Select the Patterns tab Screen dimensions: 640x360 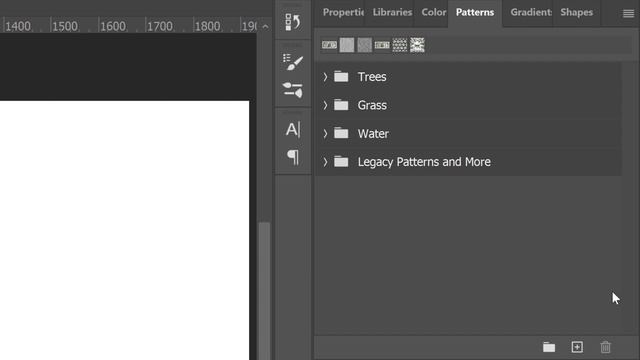tap(475, 12)
